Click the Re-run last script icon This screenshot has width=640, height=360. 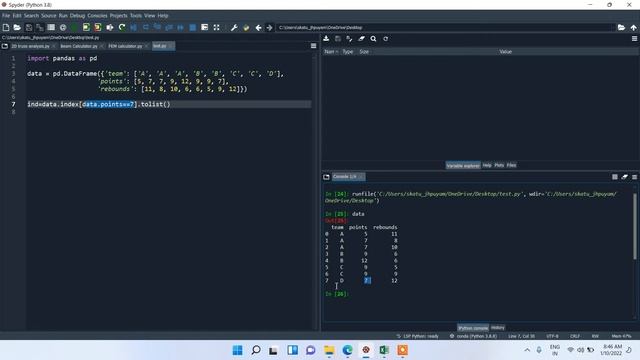[122, 27]
